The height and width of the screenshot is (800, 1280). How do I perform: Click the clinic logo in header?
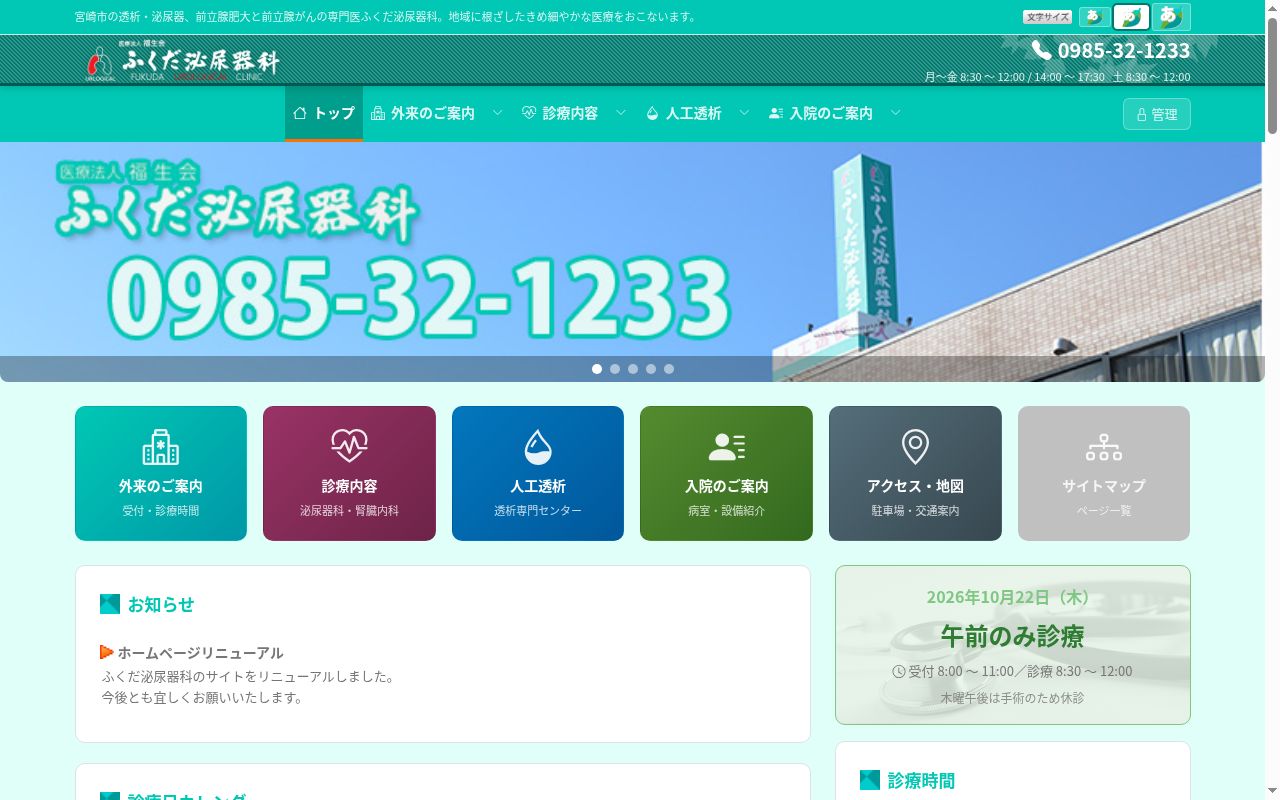pos(182,61)
